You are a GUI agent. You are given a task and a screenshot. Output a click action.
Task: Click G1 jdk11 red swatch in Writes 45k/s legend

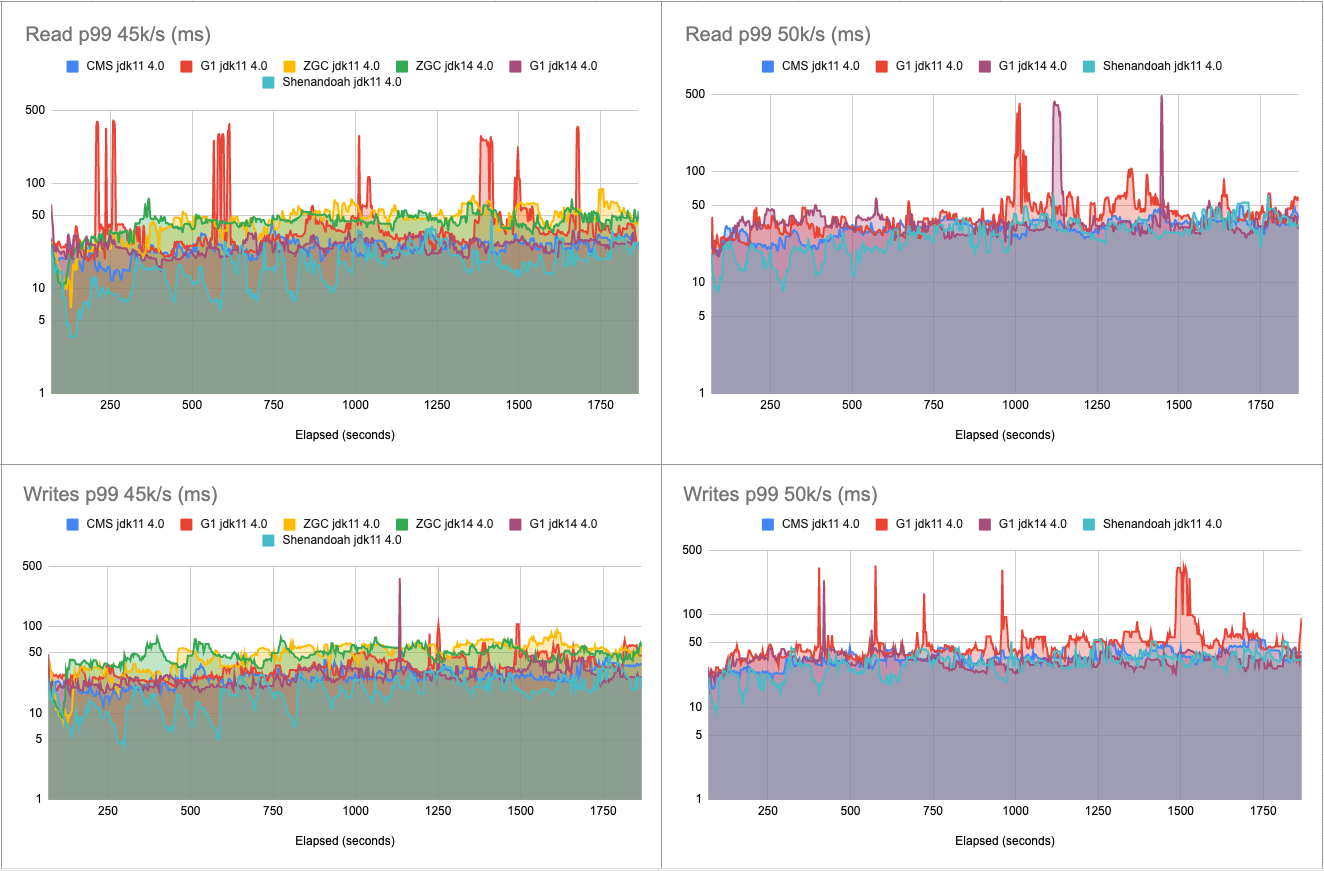tap(187, 524)
